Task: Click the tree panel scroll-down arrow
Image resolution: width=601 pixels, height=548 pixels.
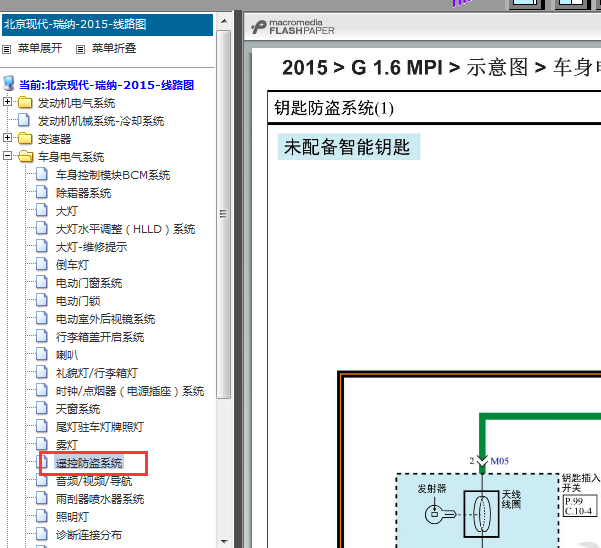Action: 224,541
